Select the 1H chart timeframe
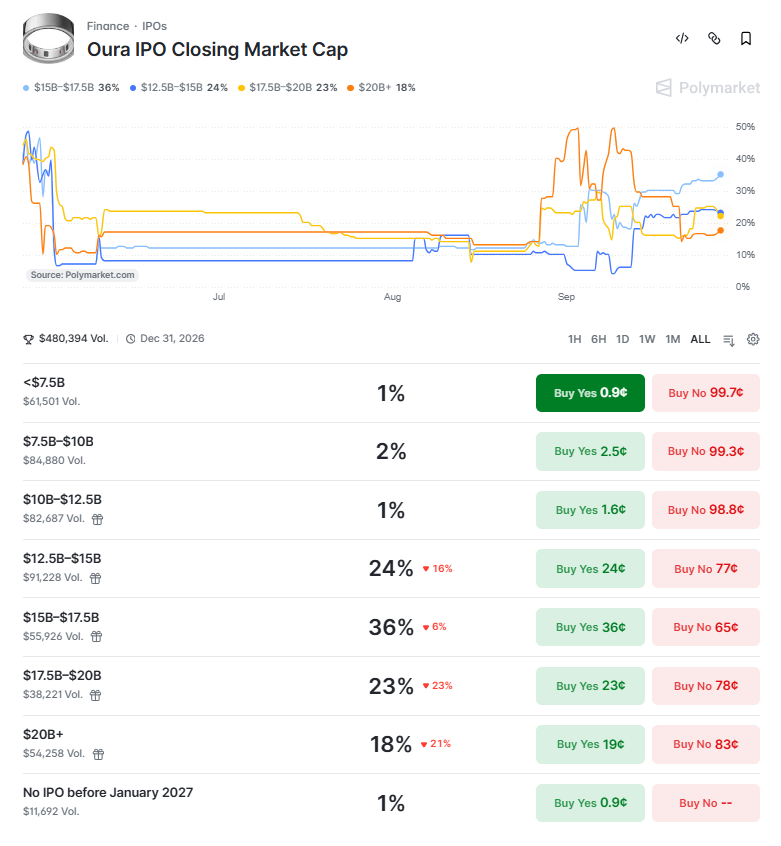Viewport: 781px width, 846px height. (x=574, y=339)
